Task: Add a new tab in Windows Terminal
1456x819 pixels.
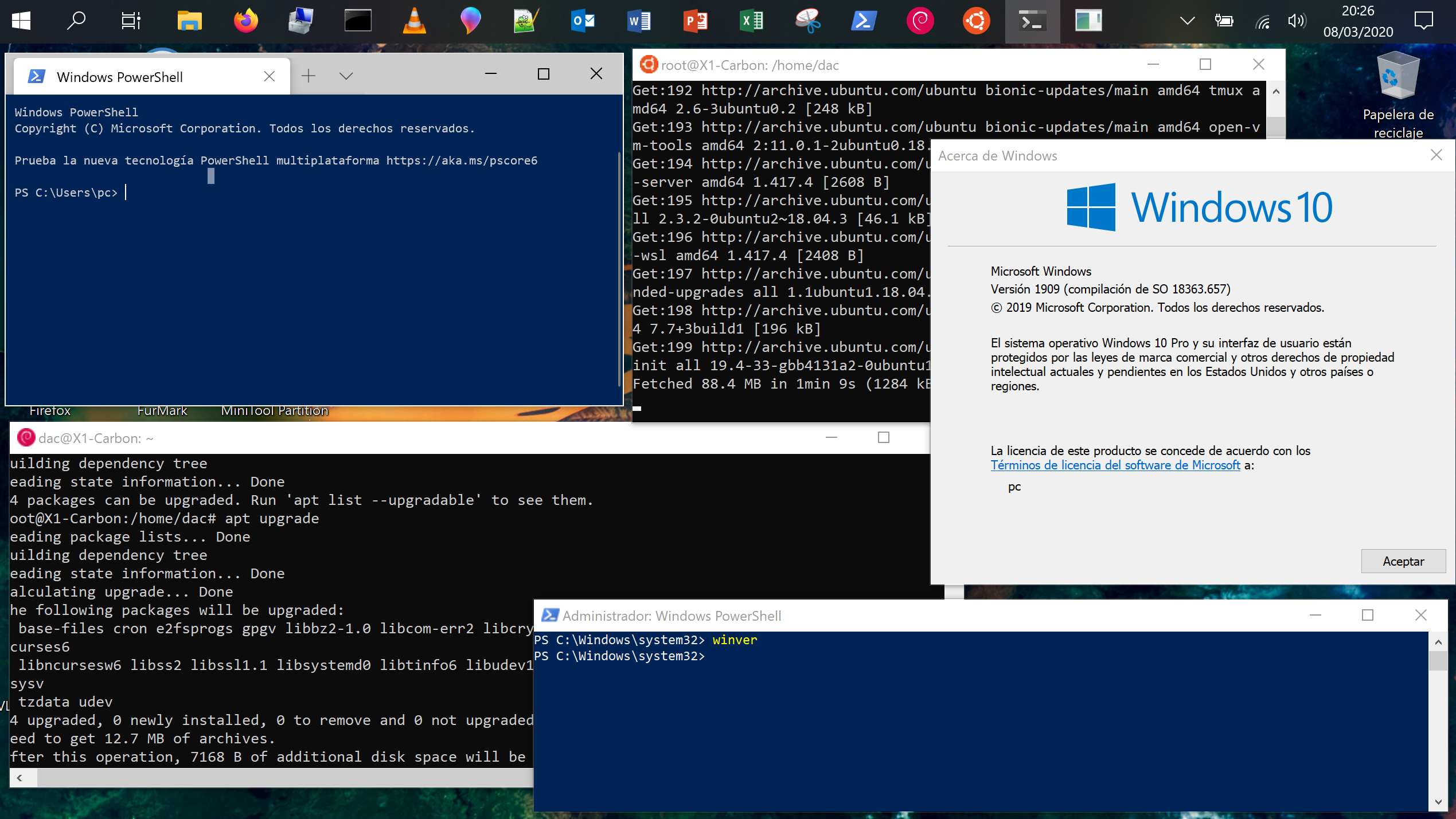Action: (x=309, y=76)
